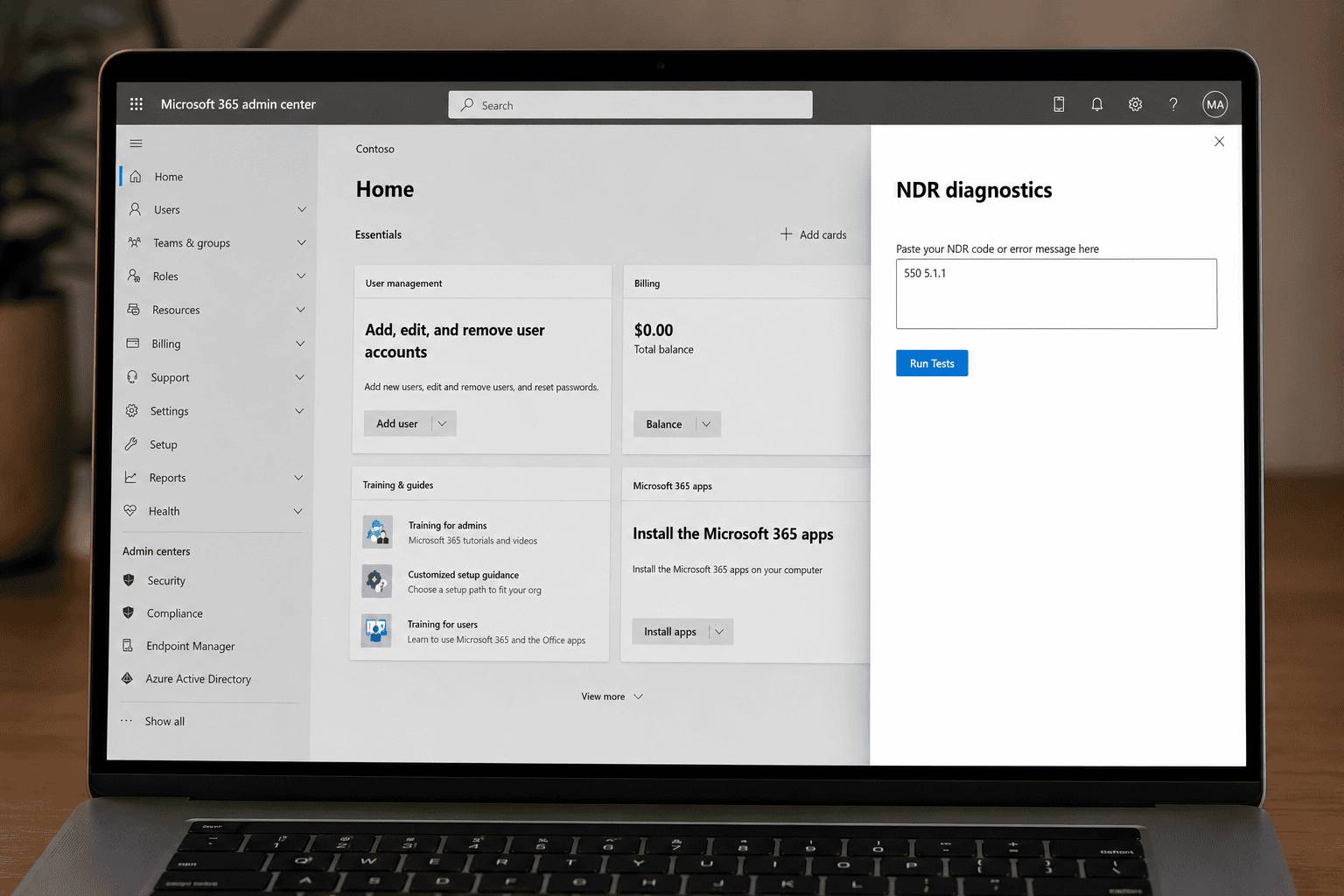Image resolution: width=1344 pixels, height=896 pixels.
Task: Open the help question mark icon
Action: tap(1173, 104)
